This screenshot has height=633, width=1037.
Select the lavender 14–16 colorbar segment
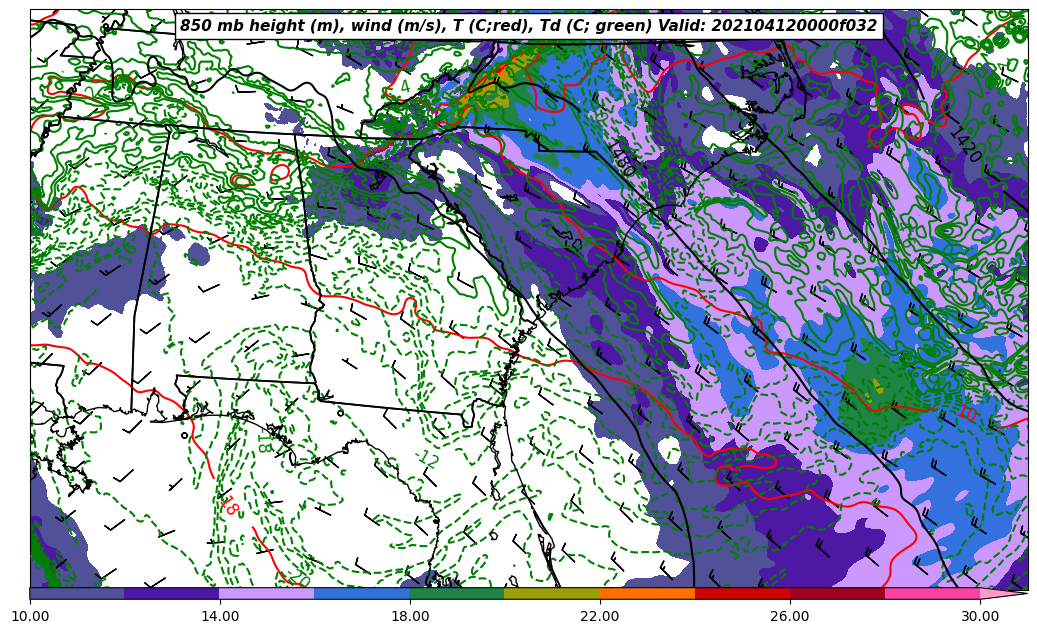click(267, 593)
